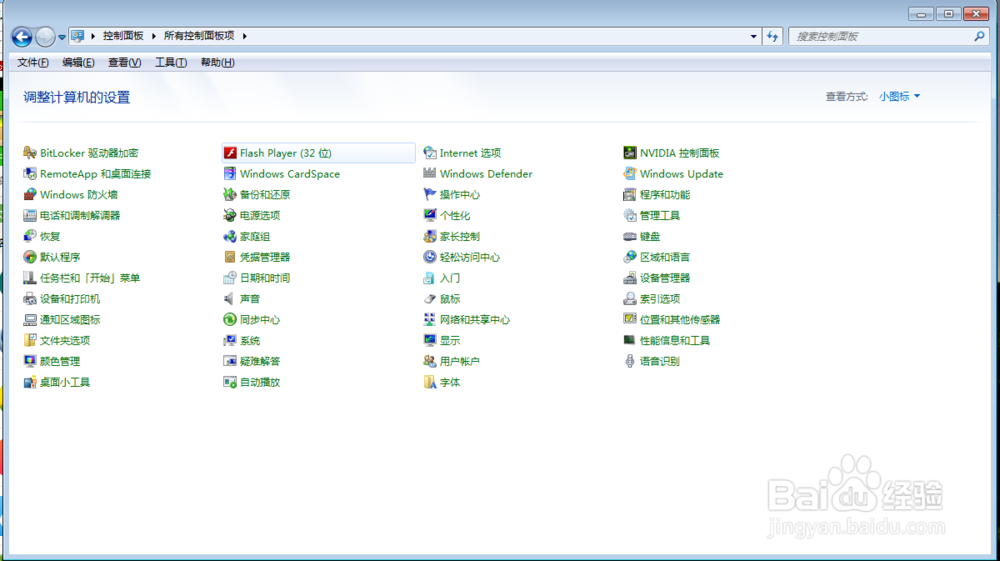Image resolution: width=1000 pixels, height=561 pixels.
Task: Open the RemoteApp 和桌面连接 icon
Action: (30, 174)
